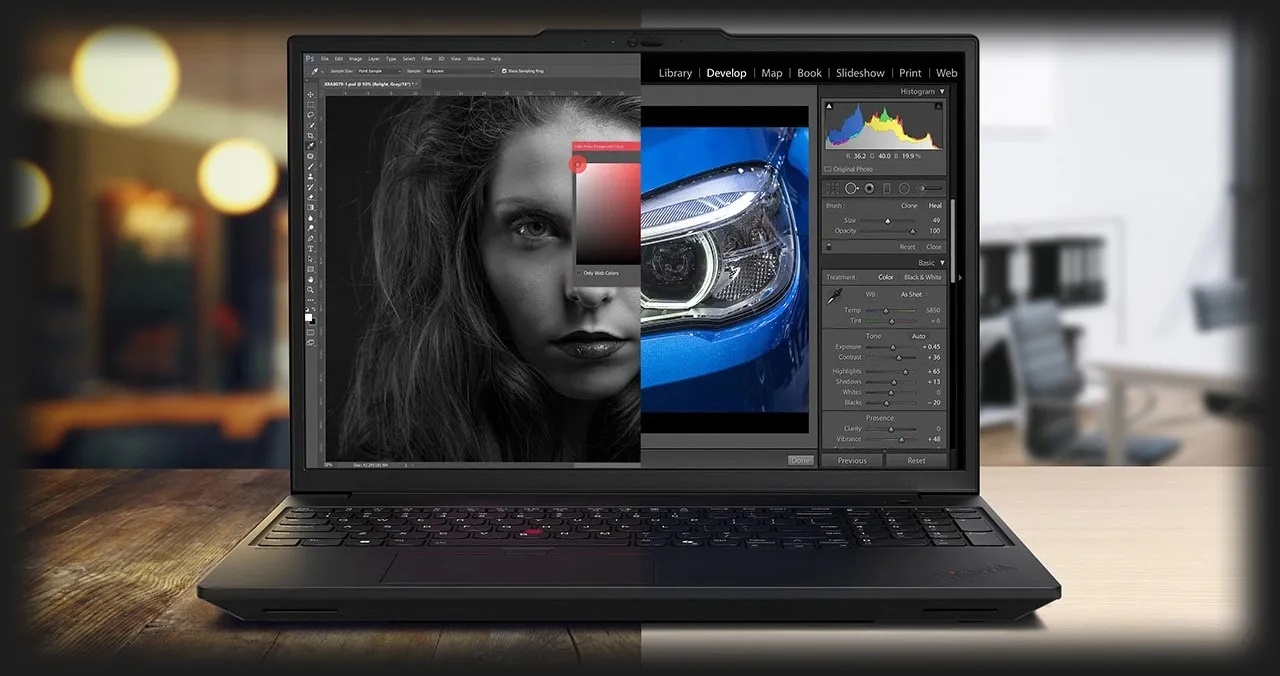
Task: Open the Filter menu in Photoshop
Action: tap(427, 59)
